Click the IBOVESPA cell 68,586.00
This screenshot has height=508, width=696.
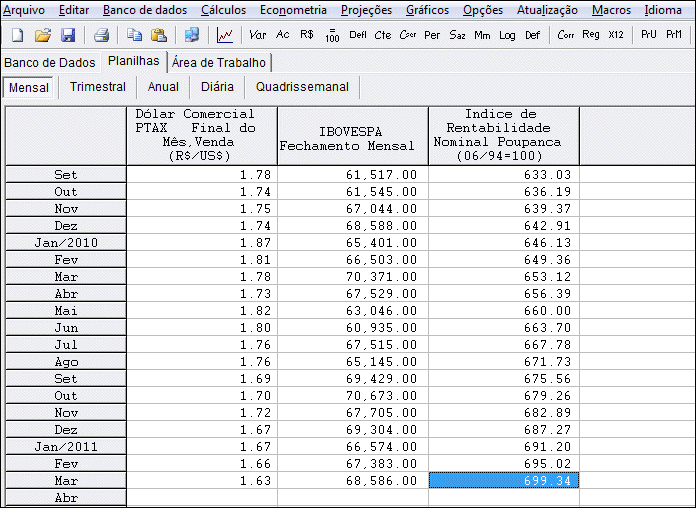353,480
